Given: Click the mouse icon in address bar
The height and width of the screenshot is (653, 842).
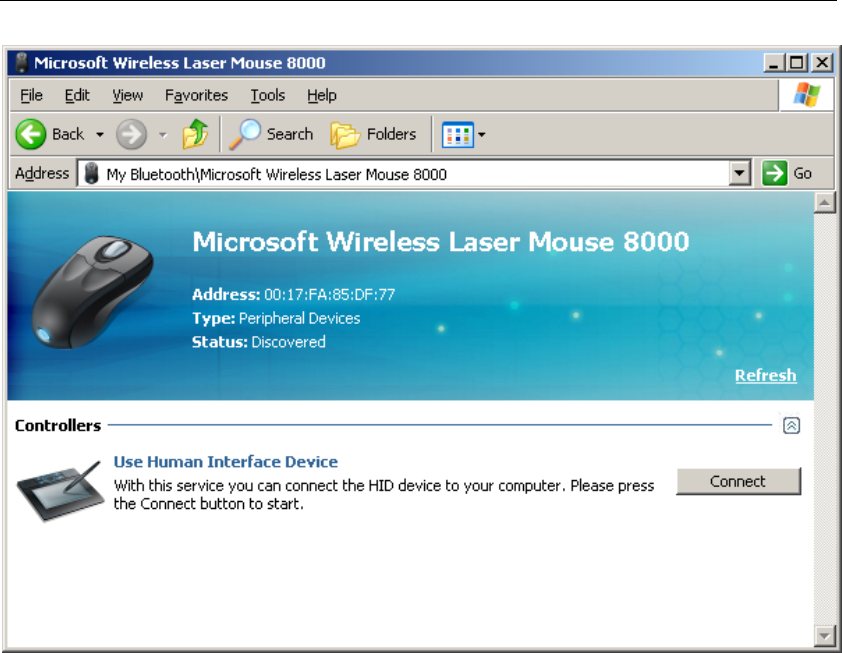Looking at the screenshot, I should point(92,173).
